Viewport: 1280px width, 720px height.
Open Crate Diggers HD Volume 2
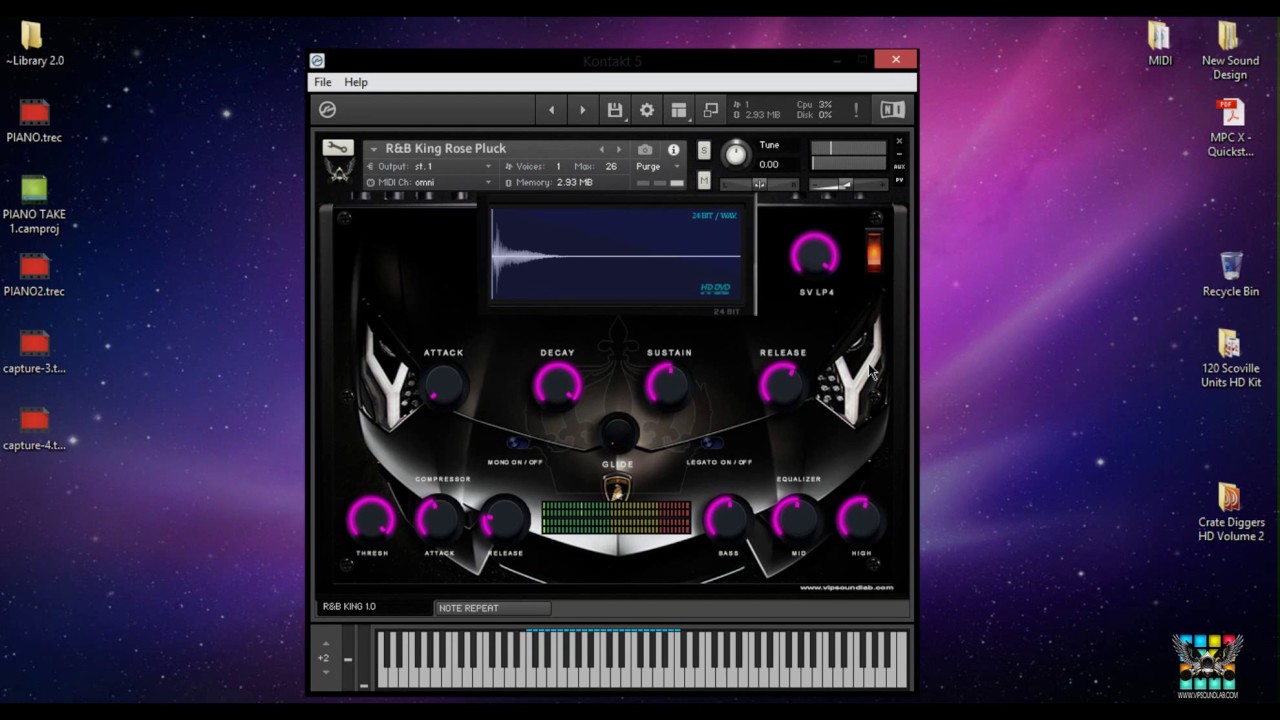[1231, 513]
